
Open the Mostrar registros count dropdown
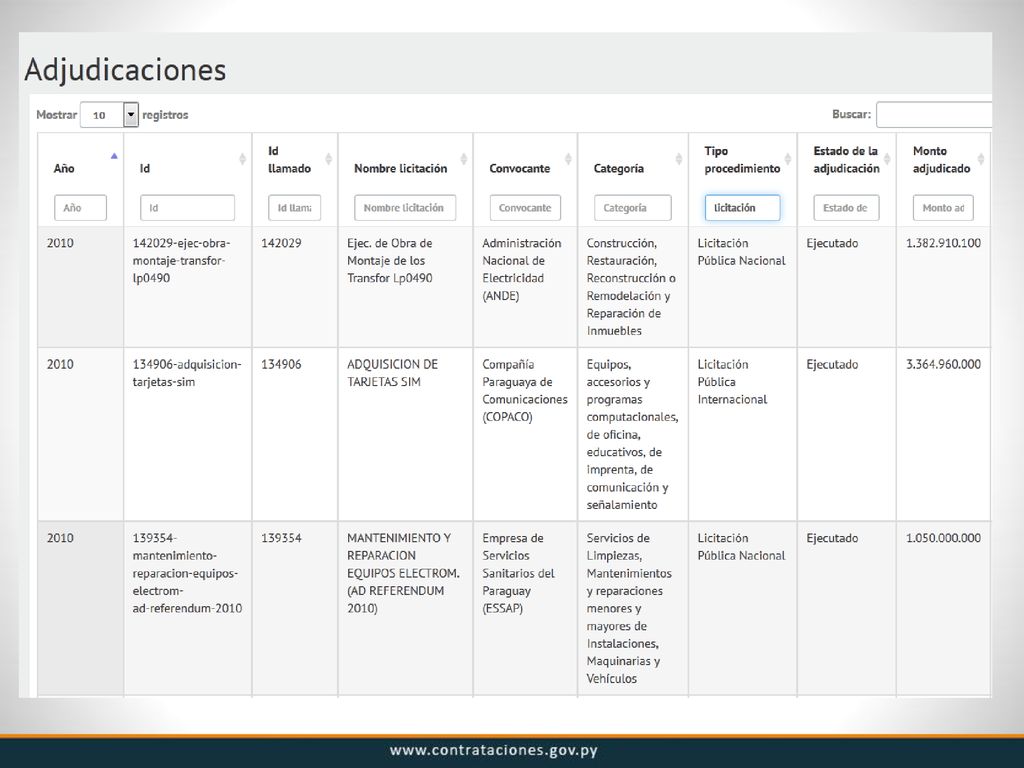[109, 115]
